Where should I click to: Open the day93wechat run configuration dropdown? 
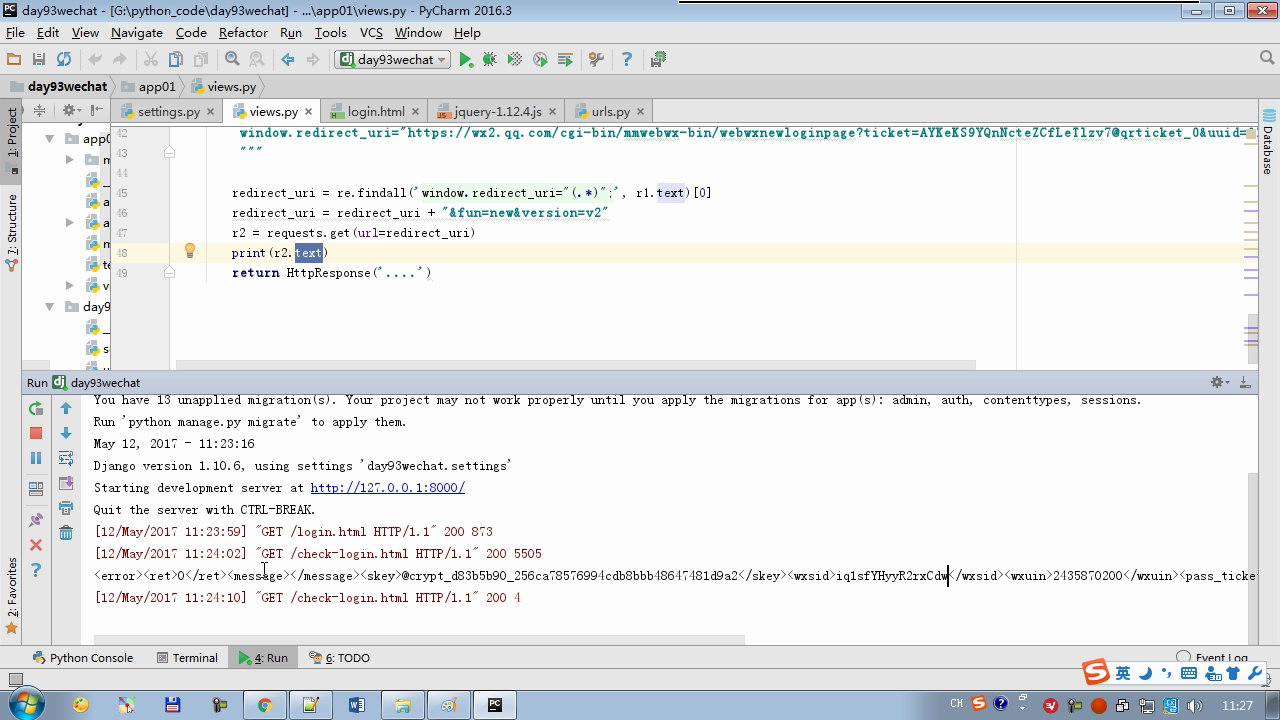pos(393,60)
